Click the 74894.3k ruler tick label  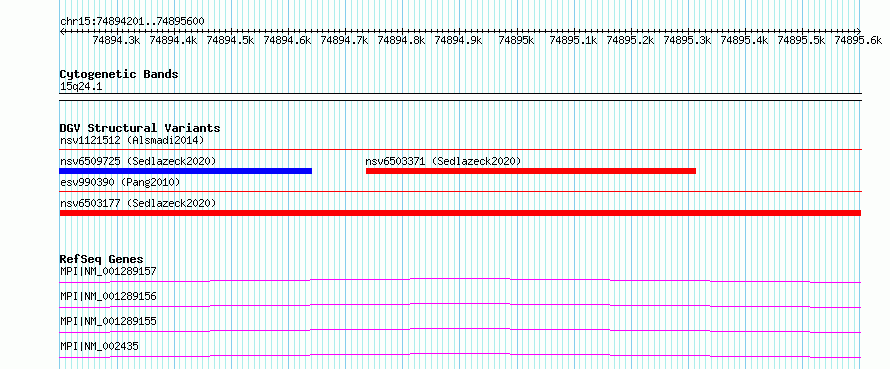point(116,40)
